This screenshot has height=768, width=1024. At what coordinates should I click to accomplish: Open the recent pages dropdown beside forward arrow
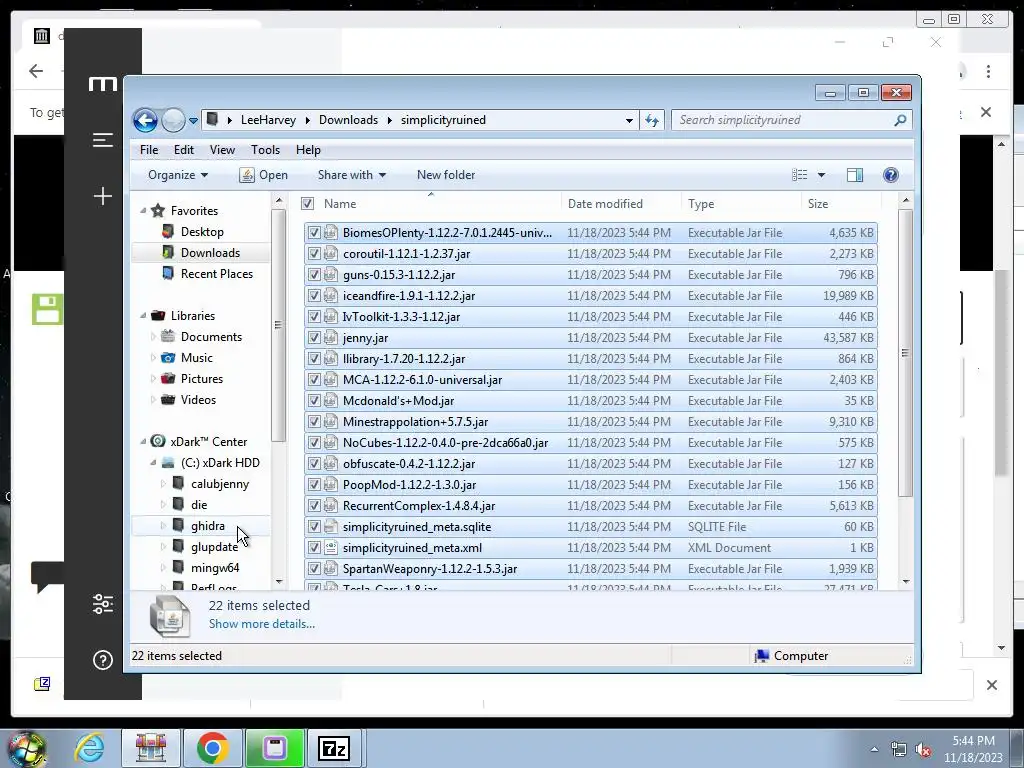(x=193, y=121)
